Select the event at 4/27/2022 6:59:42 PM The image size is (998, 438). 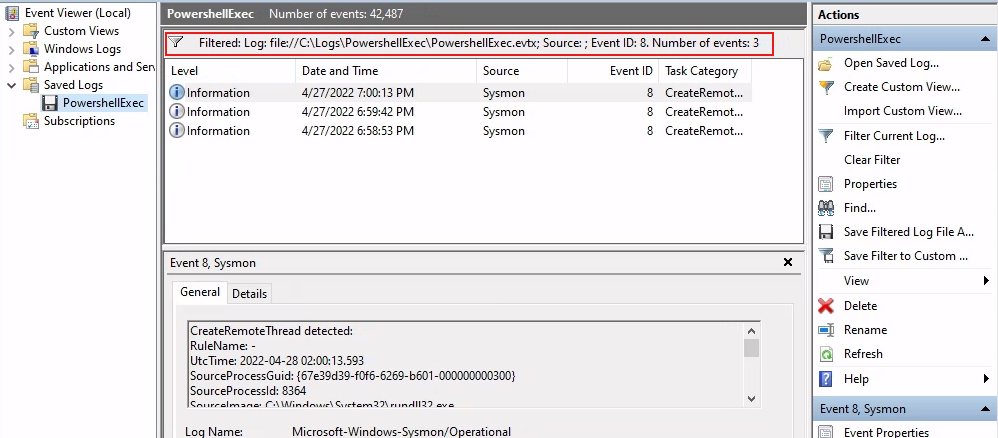[x=458, y=112]
